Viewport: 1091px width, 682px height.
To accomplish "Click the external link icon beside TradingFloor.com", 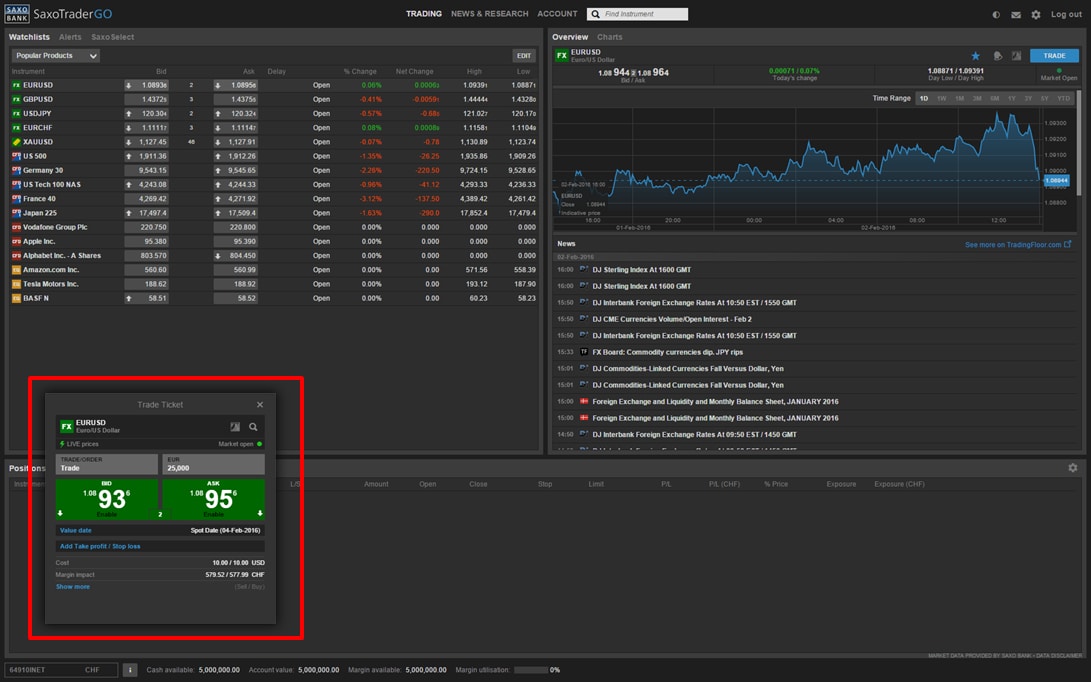I will (x=1068, y=244).
